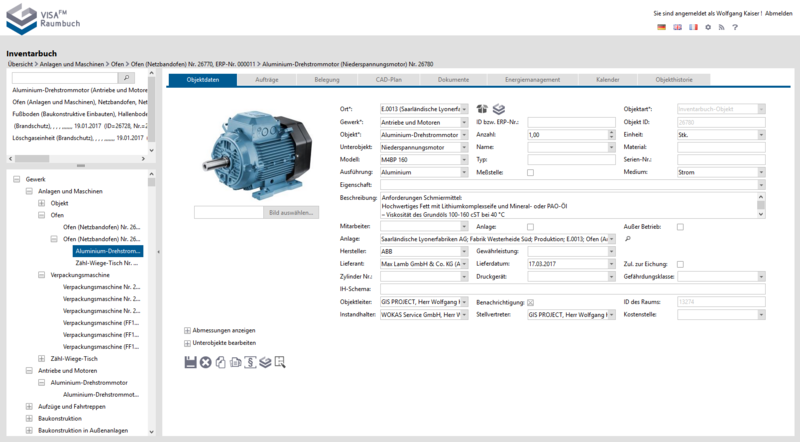This screenshot has width=800, height=442.
Task: Click the Bild auswählen button
Action: coord(291,213)
